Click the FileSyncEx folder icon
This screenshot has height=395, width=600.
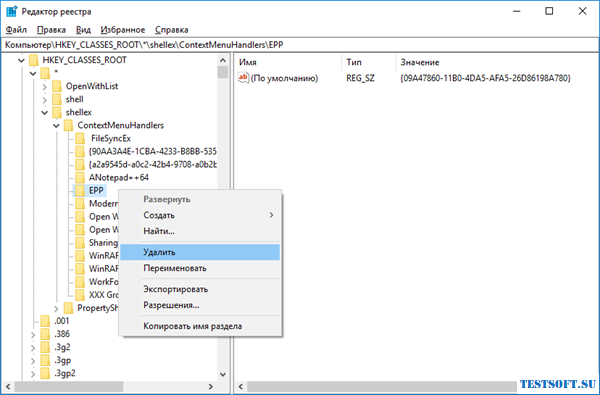click(x=80, y=138)
